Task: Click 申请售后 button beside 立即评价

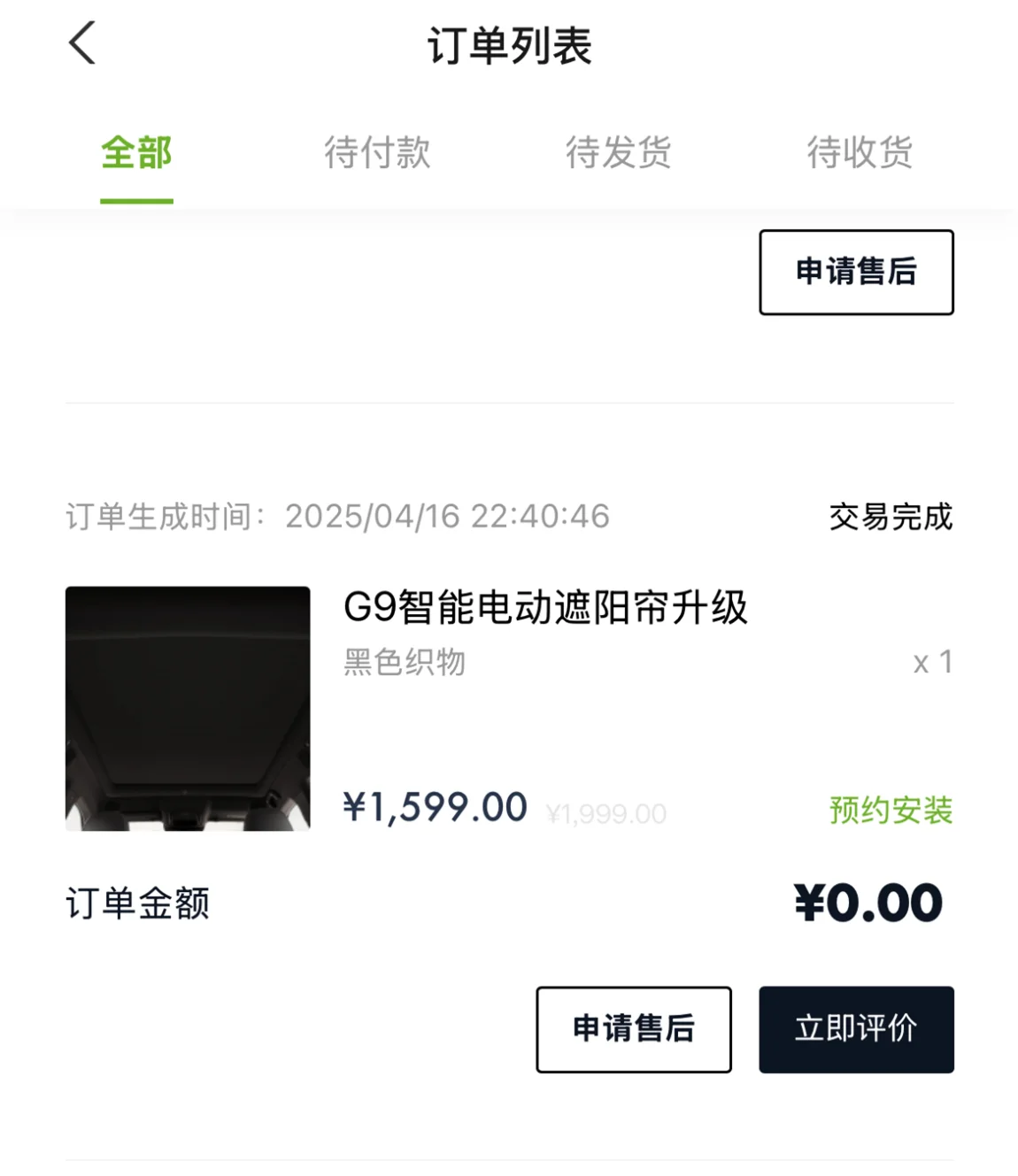Action: pos(633,1029)
